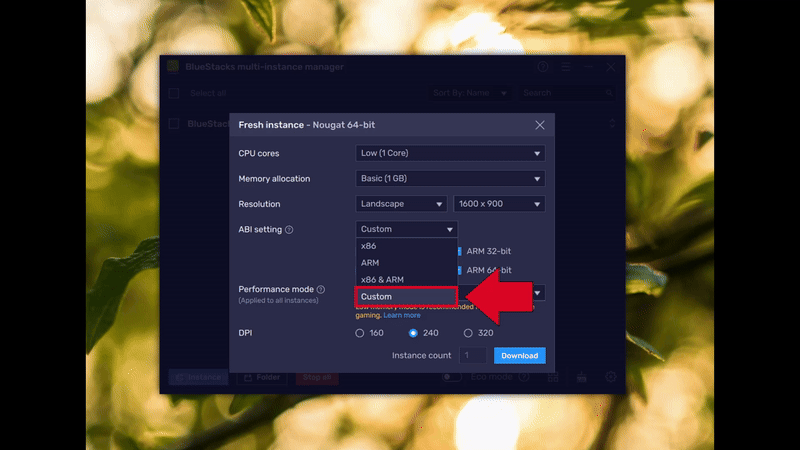Choose x86 & ARM from ABI list
Image resolution: width=800 pixels, height=450 pixels.
406,280
